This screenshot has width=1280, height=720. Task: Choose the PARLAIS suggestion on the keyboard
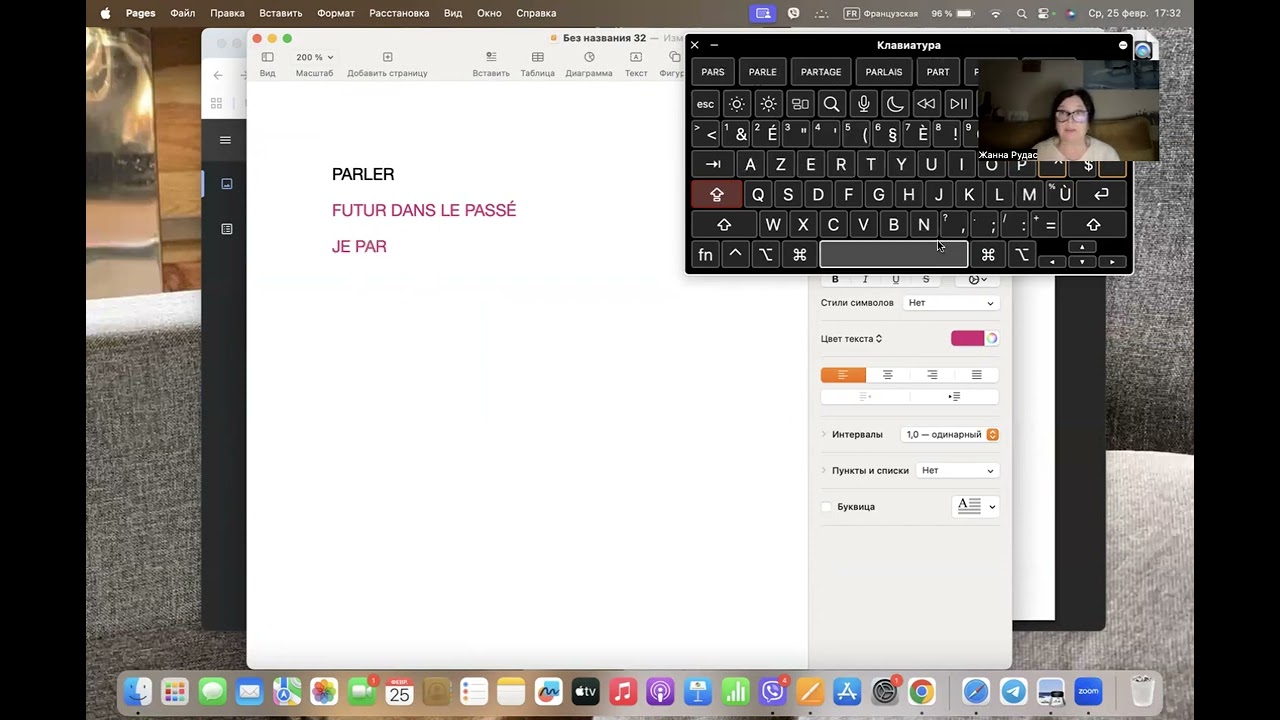pos(884,72)
